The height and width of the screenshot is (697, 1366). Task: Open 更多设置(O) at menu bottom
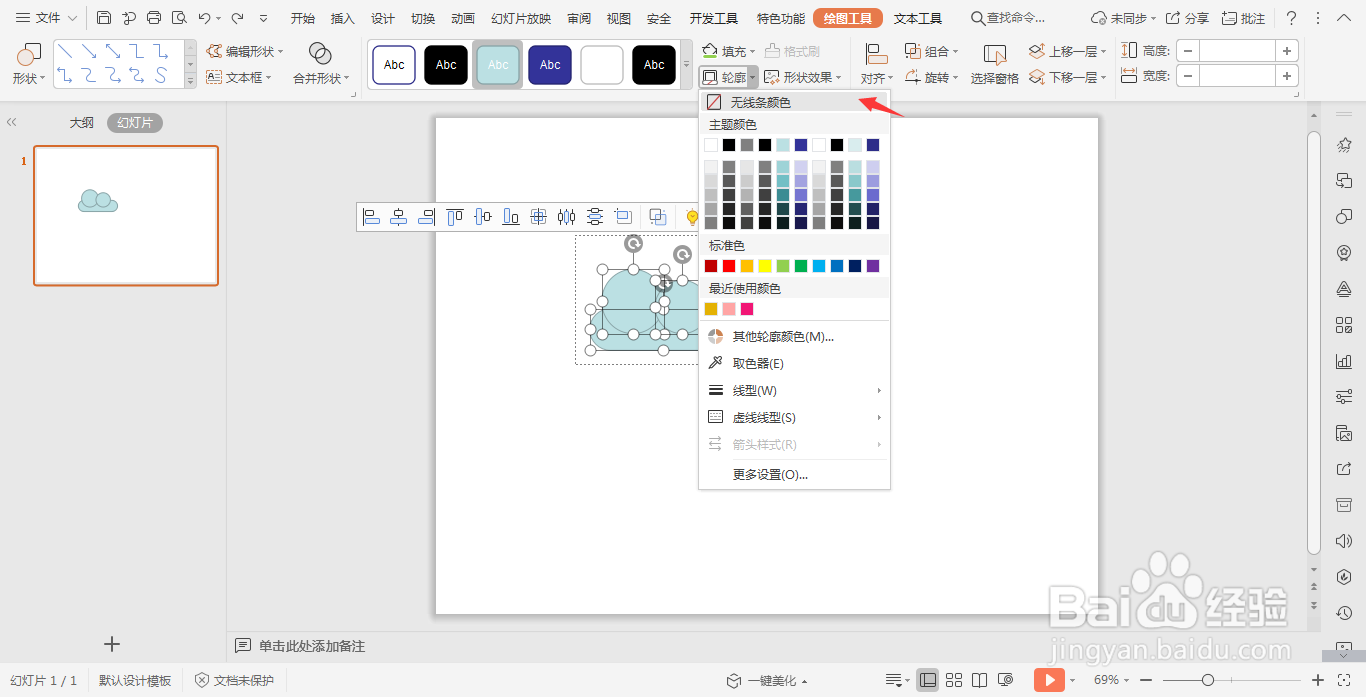[772, 473]
